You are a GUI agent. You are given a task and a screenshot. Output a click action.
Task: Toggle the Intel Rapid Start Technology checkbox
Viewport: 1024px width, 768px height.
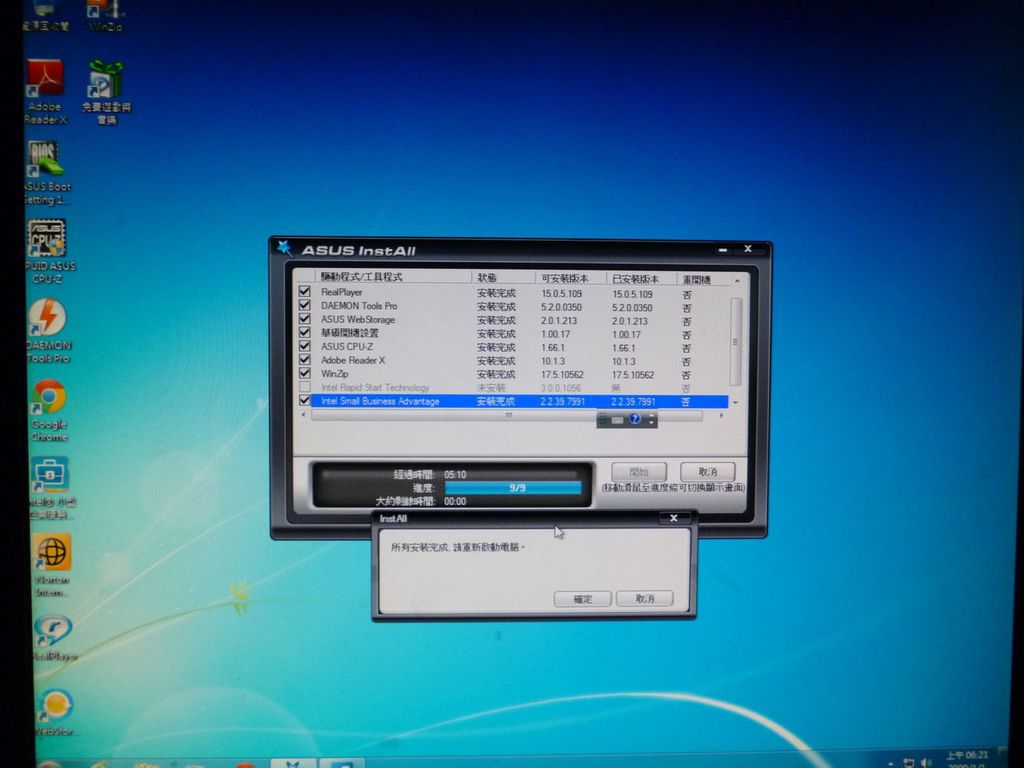coord(304,387)
